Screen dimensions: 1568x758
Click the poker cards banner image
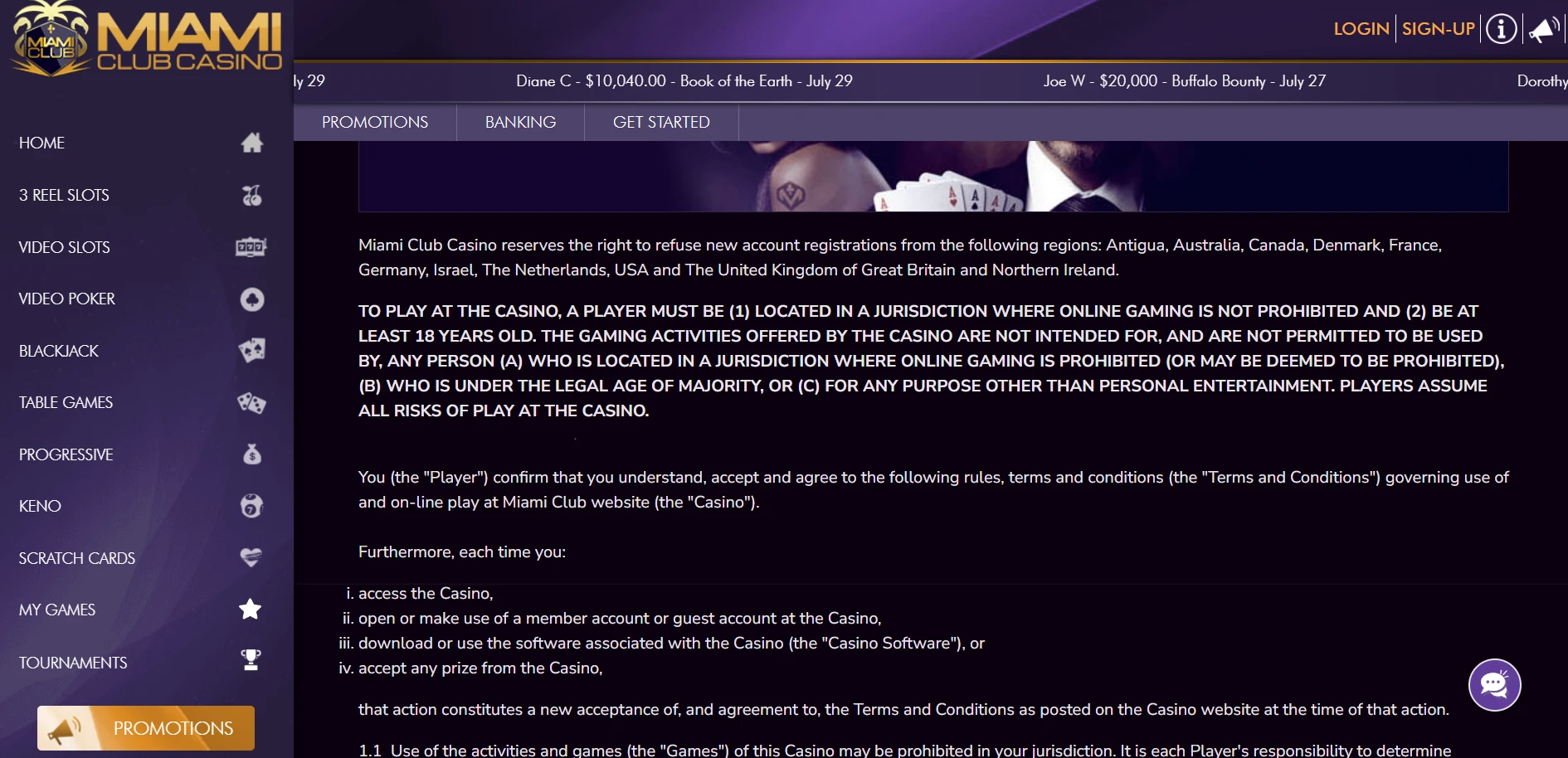click(x=933, y=176)
